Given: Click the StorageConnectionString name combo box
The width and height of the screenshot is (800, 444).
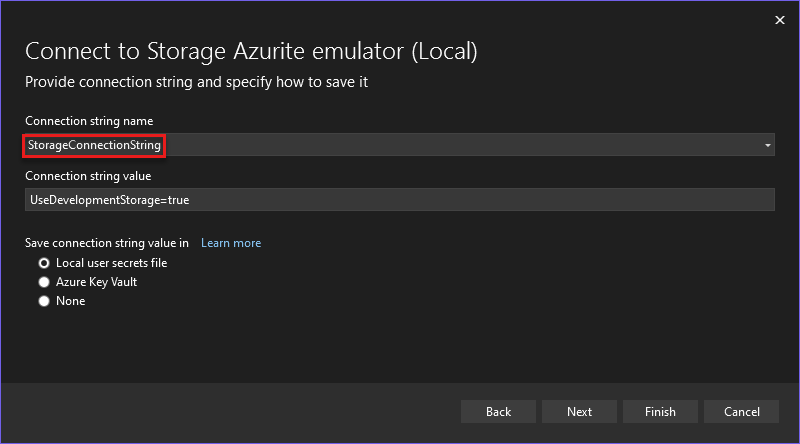Looking at the screenshot, I should 399,146.
